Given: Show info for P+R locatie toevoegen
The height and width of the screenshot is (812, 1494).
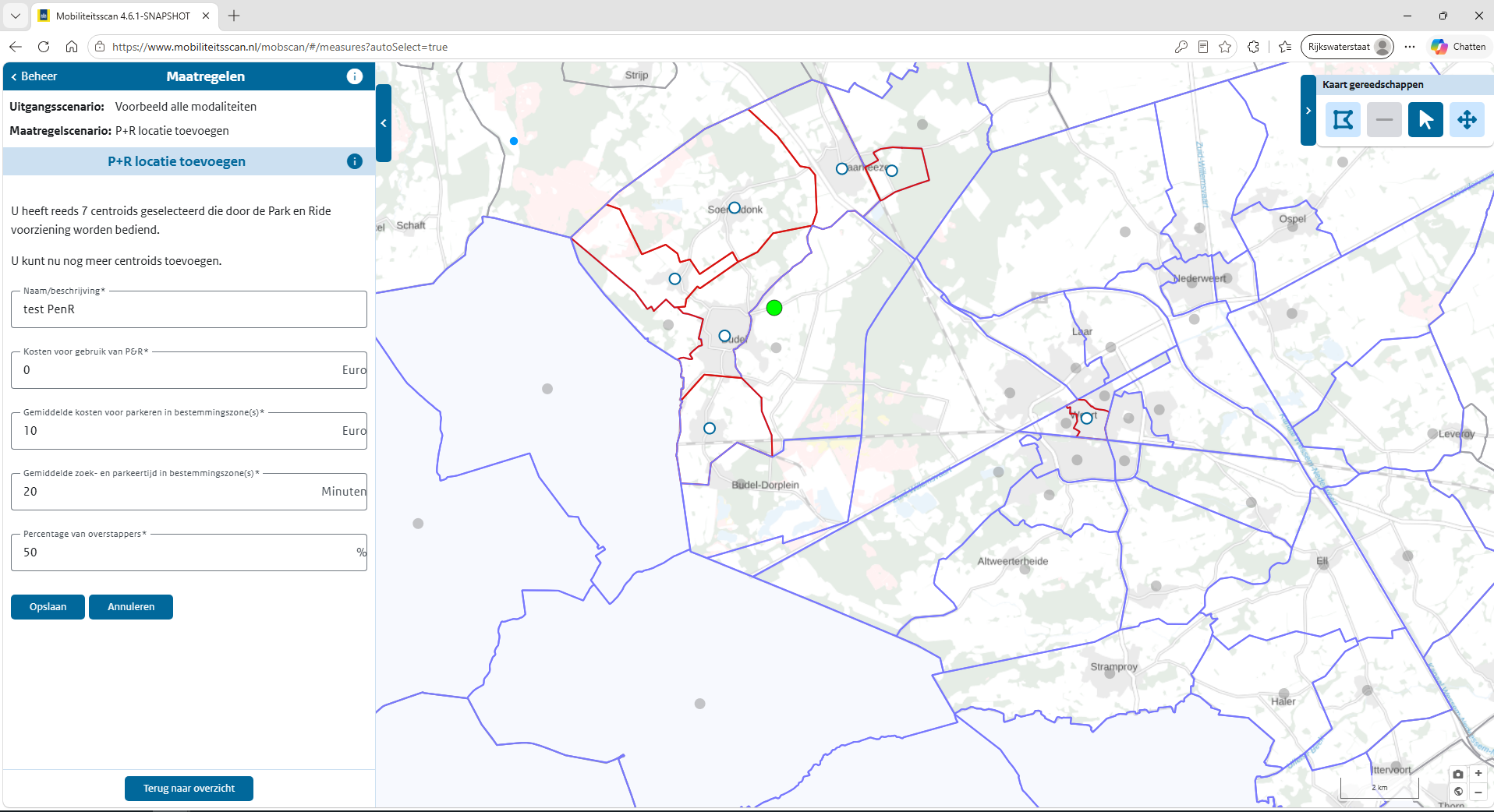Looking at the screenshot, I should (x=355, y=161).
